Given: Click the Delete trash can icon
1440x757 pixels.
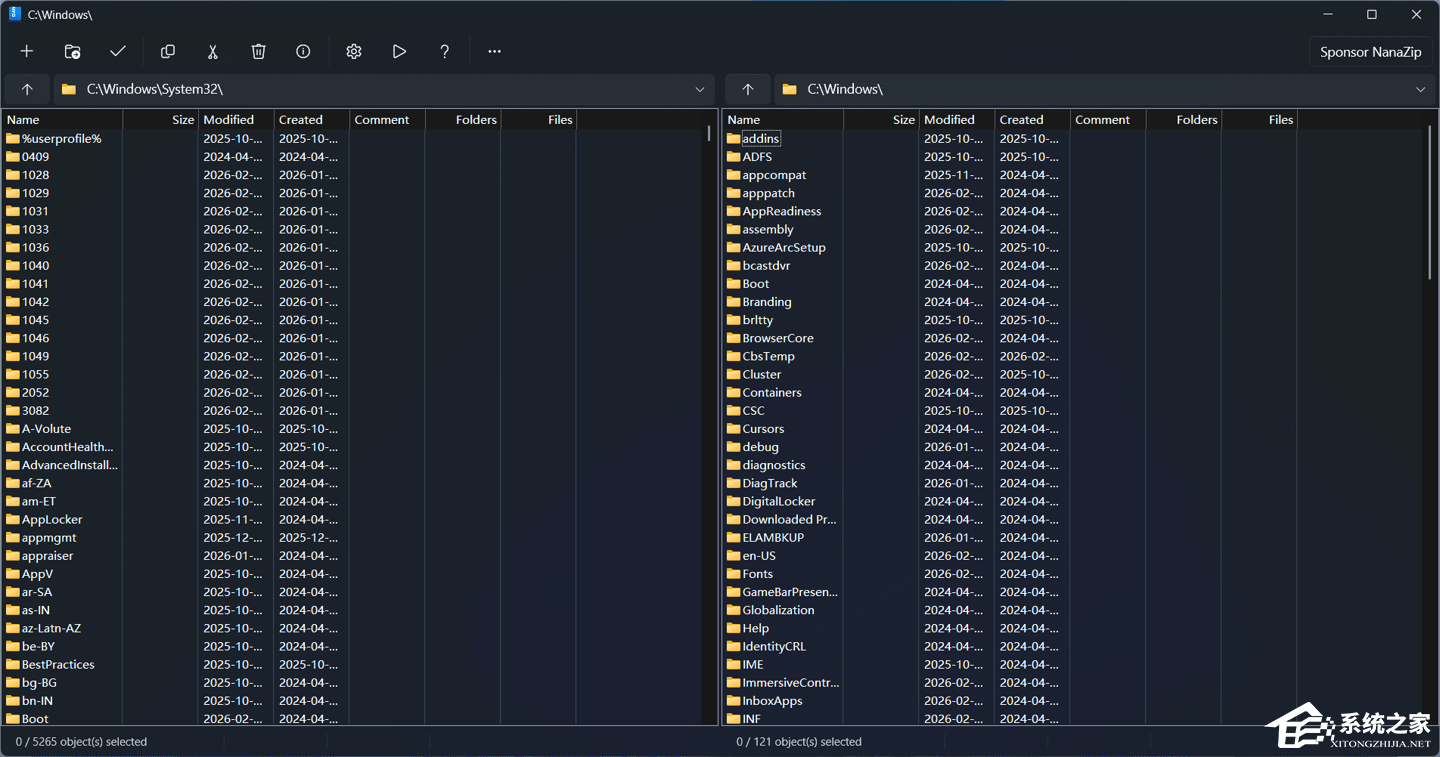Looking at the screenshot, I should [258, 51].
